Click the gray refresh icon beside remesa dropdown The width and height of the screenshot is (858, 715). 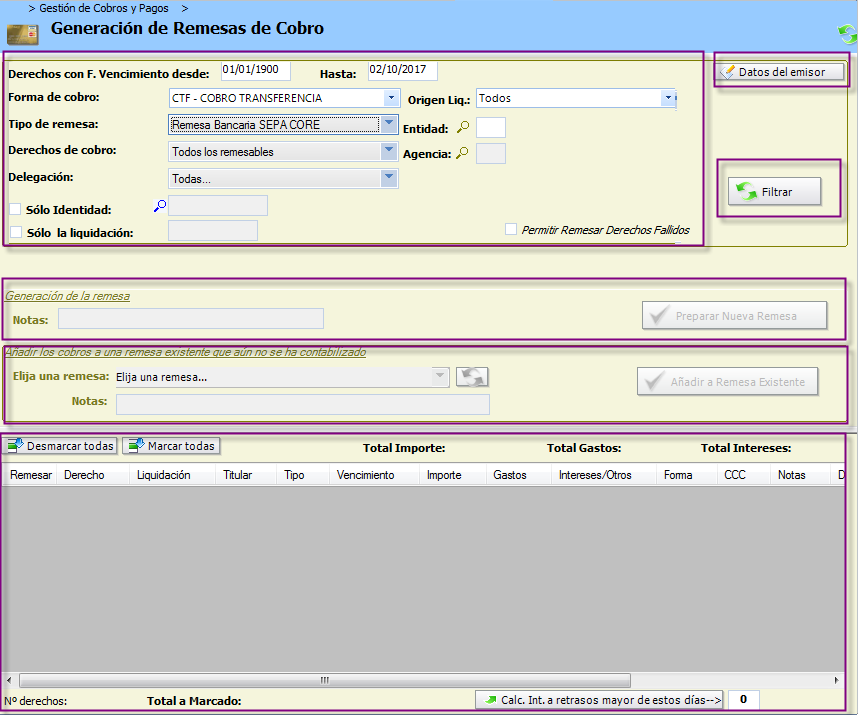tap(472, 377)
